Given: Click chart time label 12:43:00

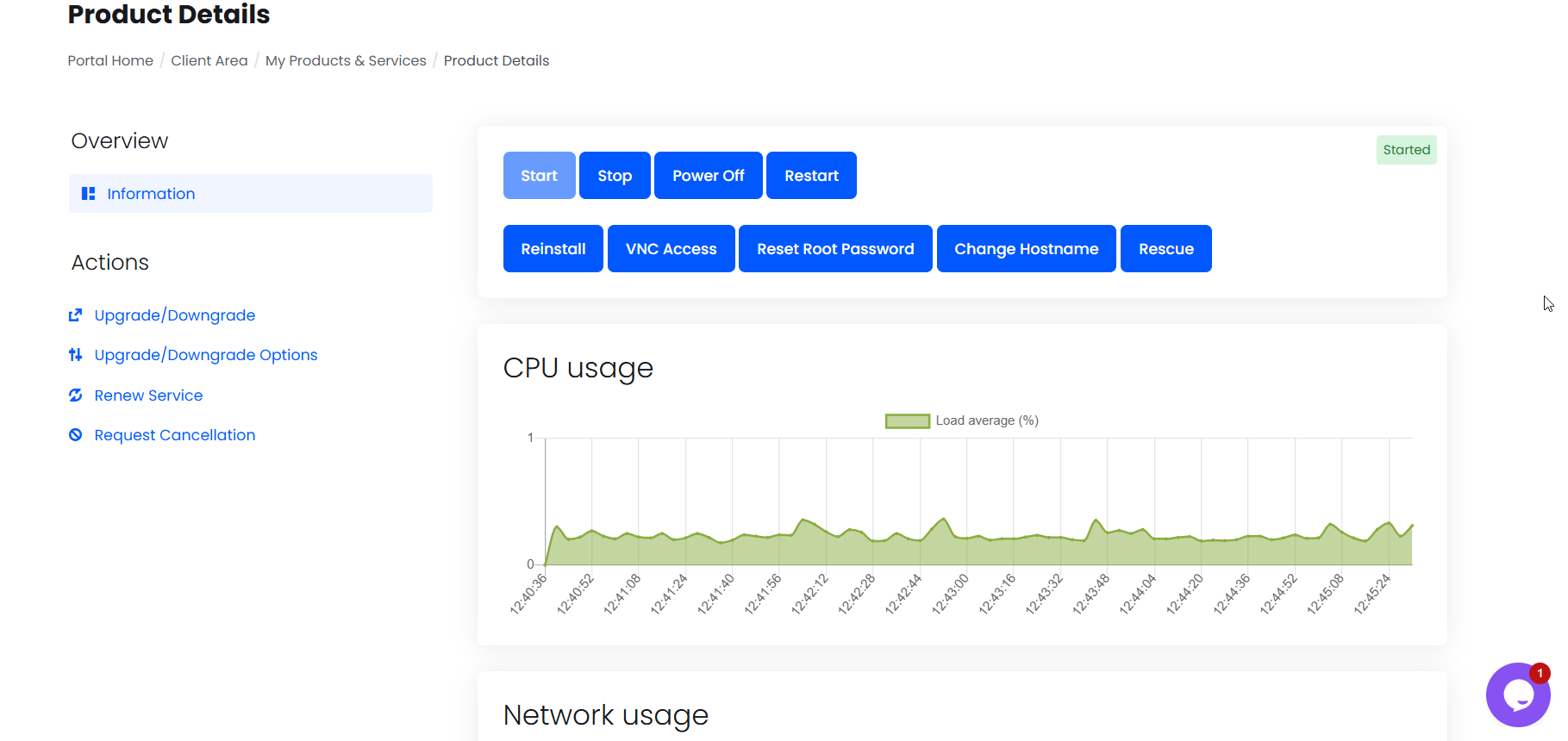Looking at the screenshot, I should pos(950,595).
